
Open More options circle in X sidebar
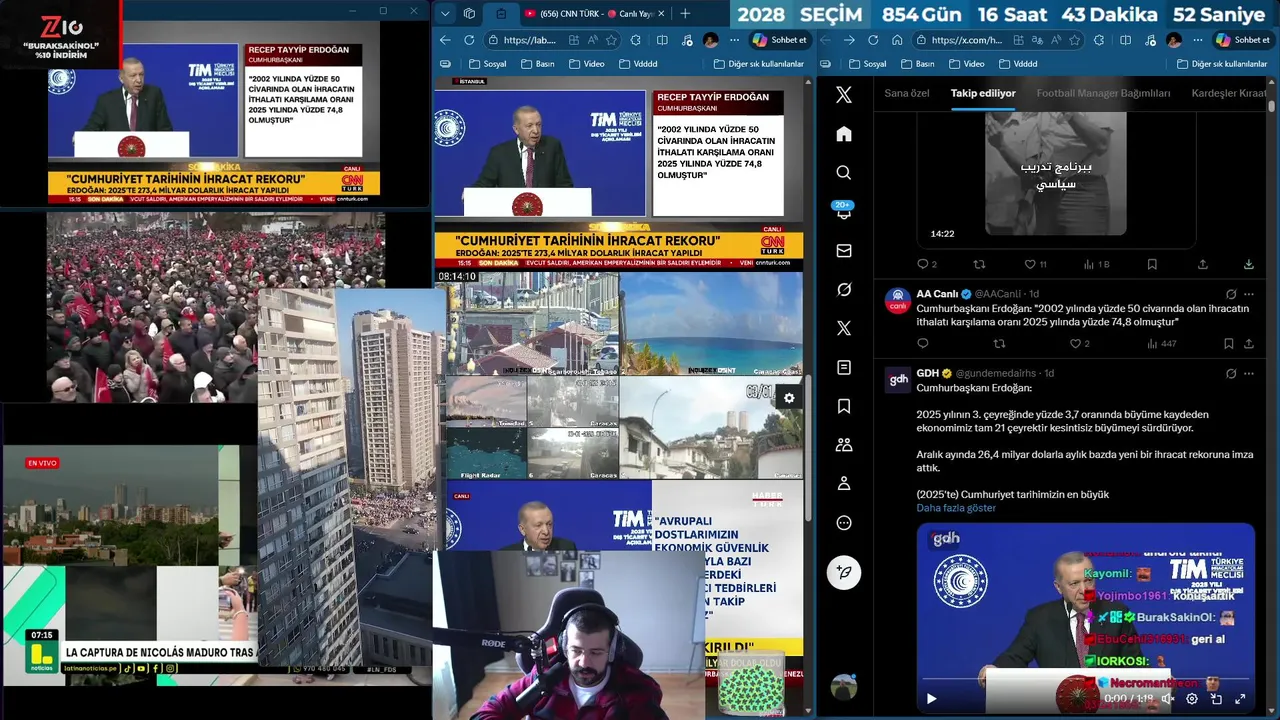pyautogui.click(x=844, y=523)
